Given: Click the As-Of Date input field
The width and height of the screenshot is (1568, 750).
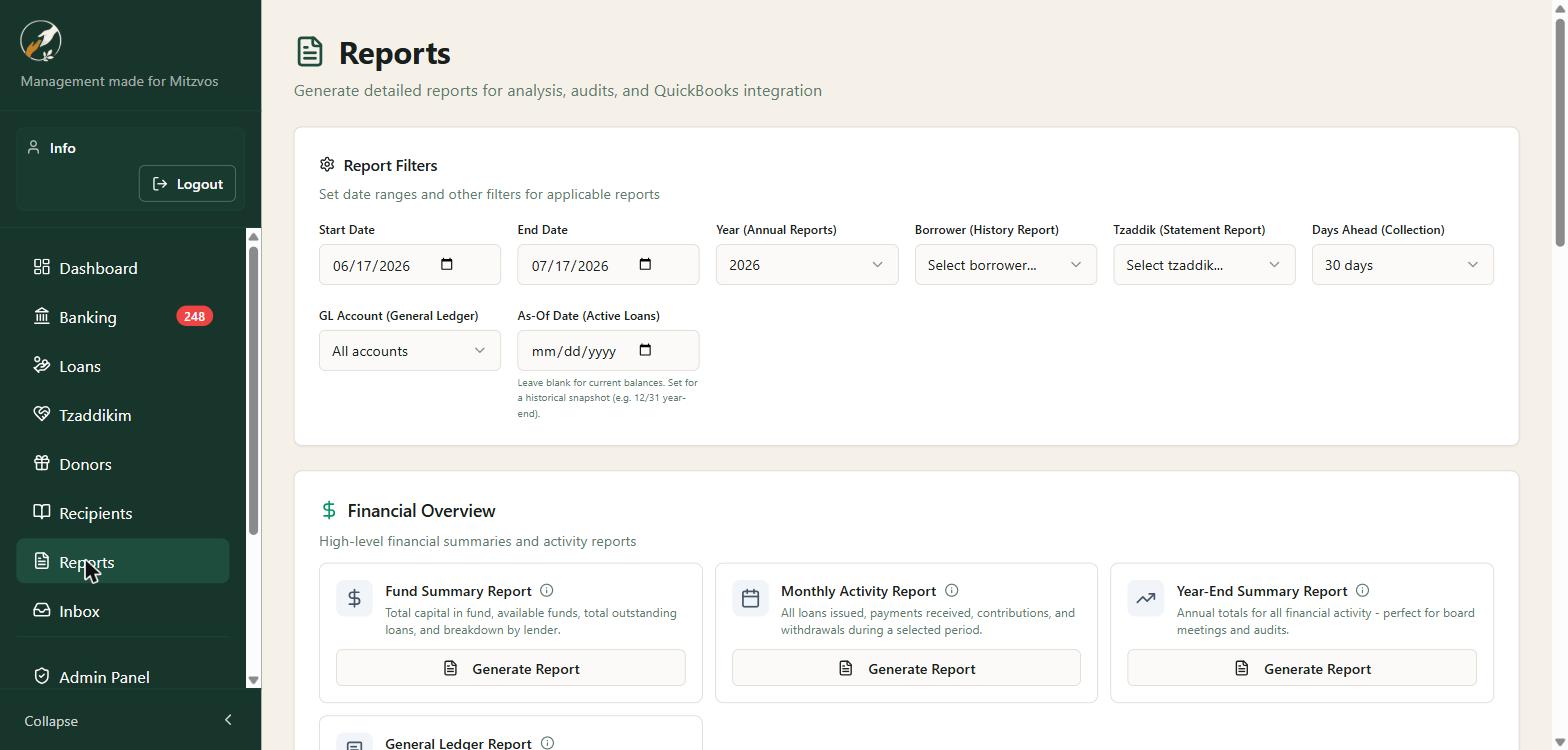Looking at the screenshot, I should click(608, 351).
